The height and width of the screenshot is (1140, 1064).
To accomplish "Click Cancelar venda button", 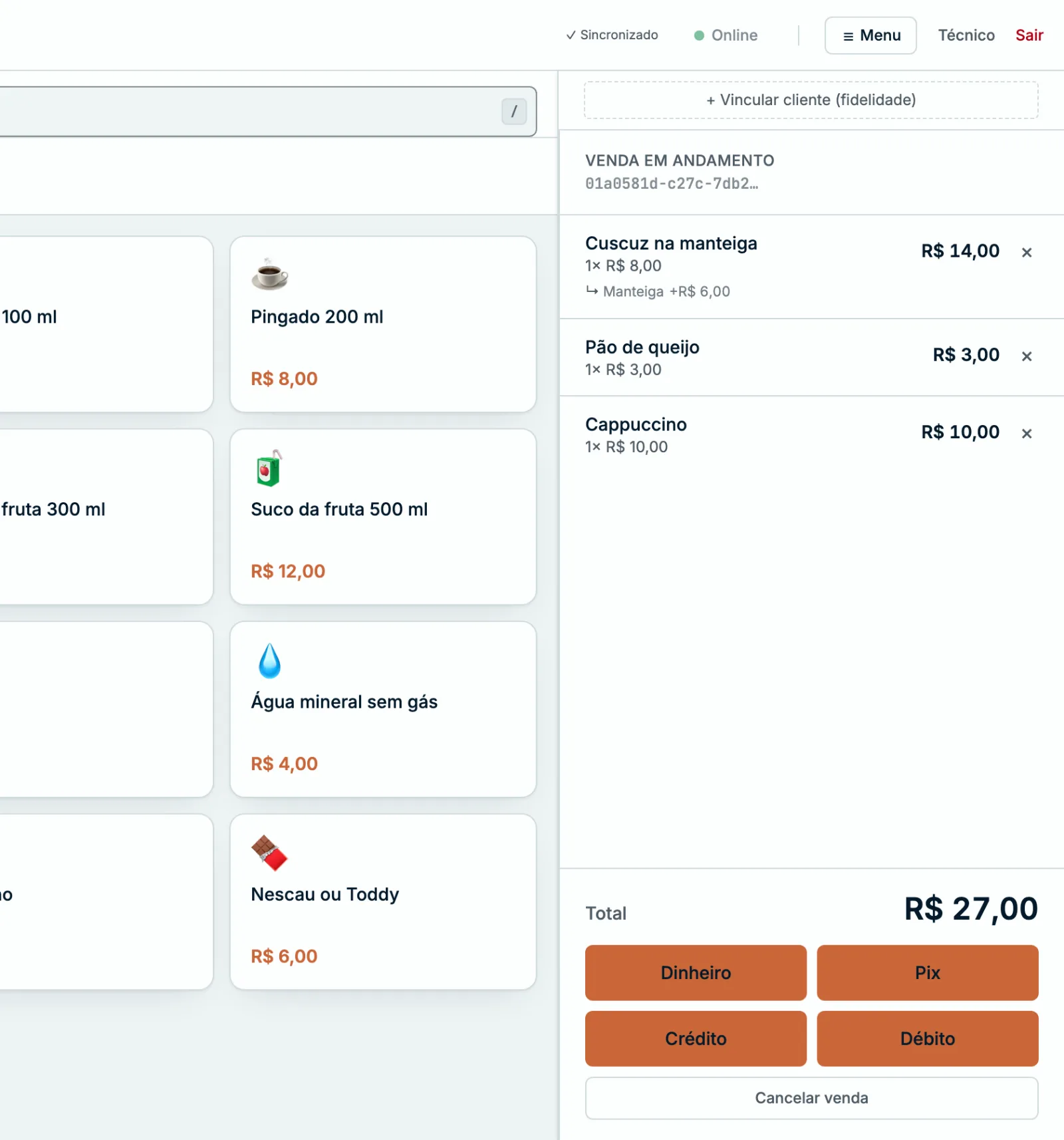I will click(811, 1097).
